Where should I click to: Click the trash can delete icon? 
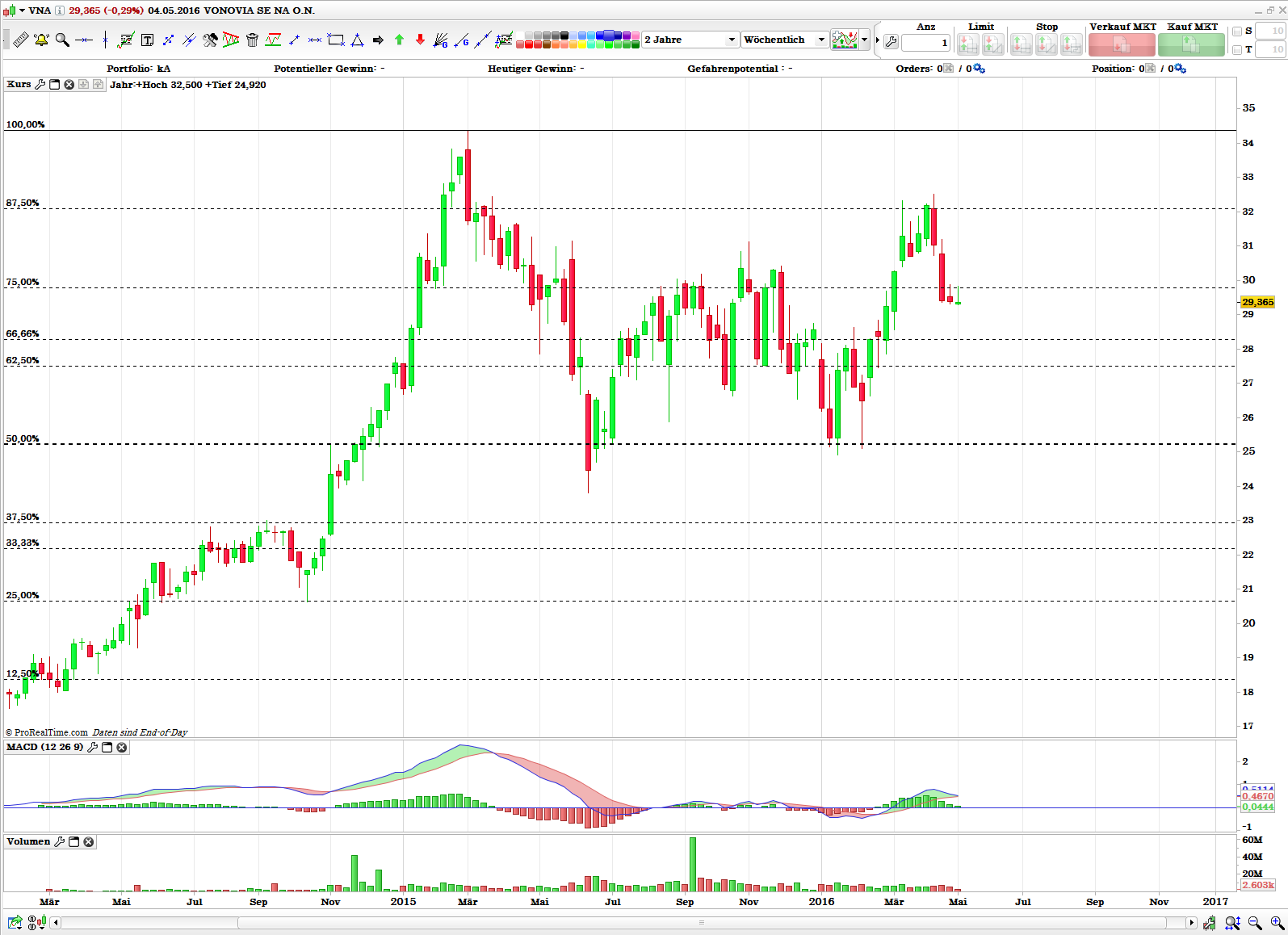point(252,40)
